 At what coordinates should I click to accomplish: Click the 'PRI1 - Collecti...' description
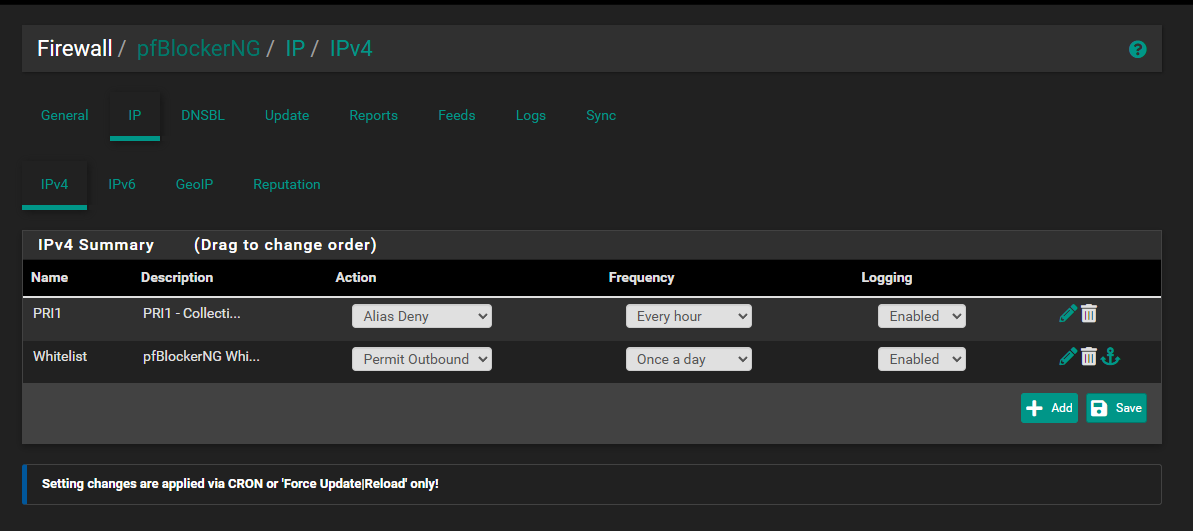(192, 313)
